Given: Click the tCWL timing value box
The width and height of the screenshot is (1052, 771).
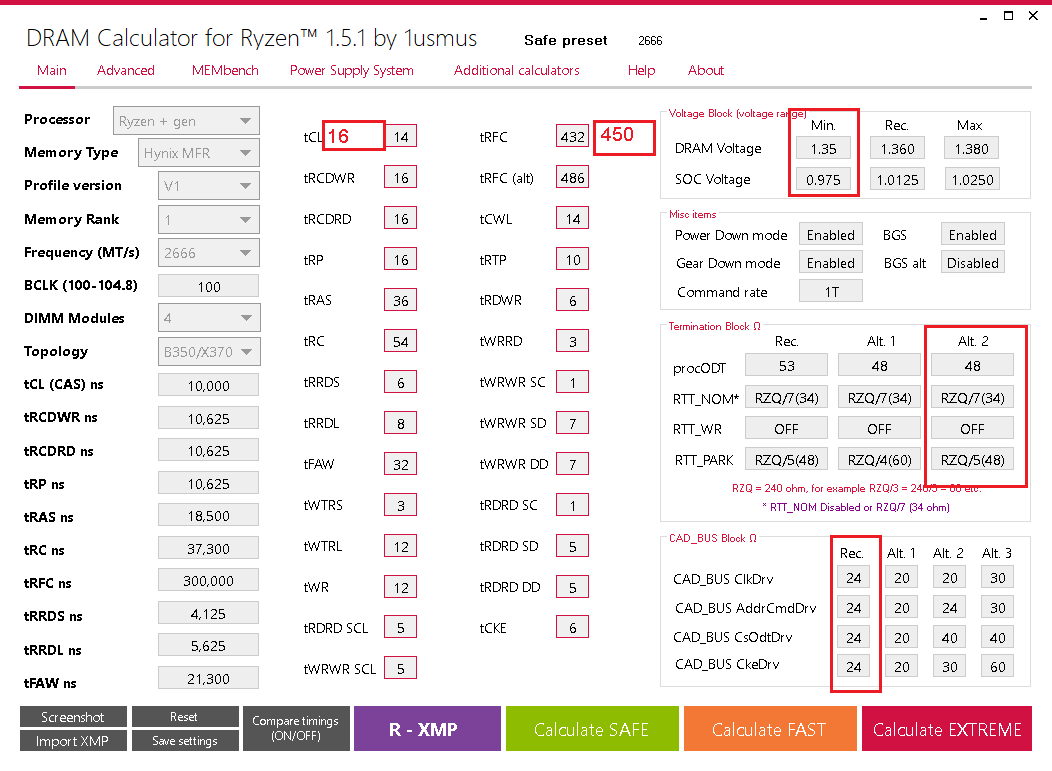Looking at the screenshot, I should [572, 218].
